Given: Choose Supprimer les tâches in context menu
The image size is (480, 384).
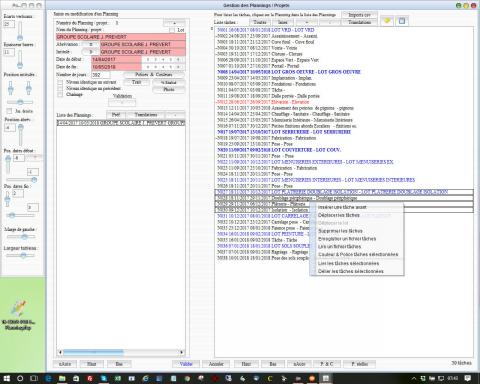Looking at the screenshot, I should tap(340, 231).
